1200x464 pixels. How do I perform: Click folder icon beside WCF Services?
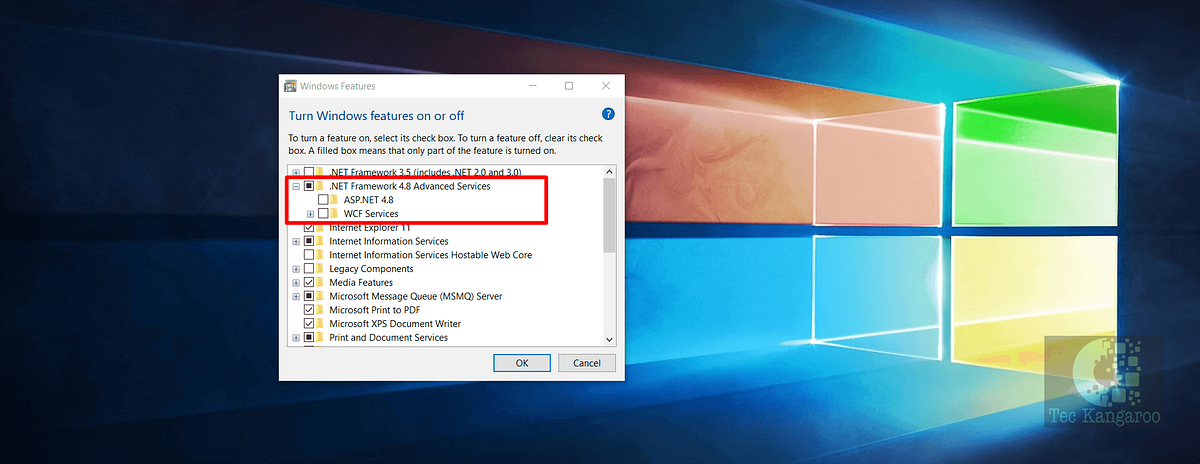(336, 214)
